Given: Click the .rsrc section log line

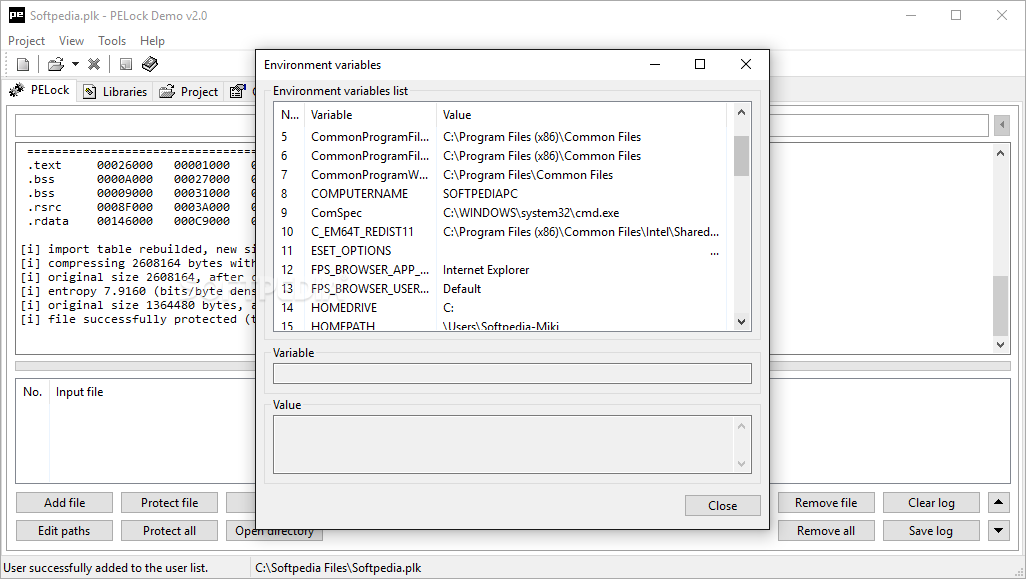Looking at the screenshot, I should click(137, 207).
